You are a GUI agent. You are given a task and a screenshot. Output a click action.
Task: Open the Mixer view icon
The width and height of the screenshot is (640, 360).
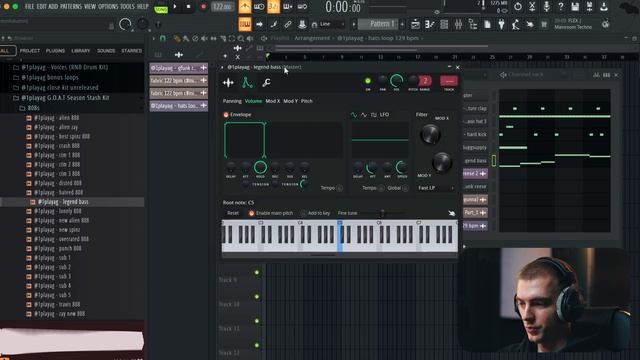point(458,24)
